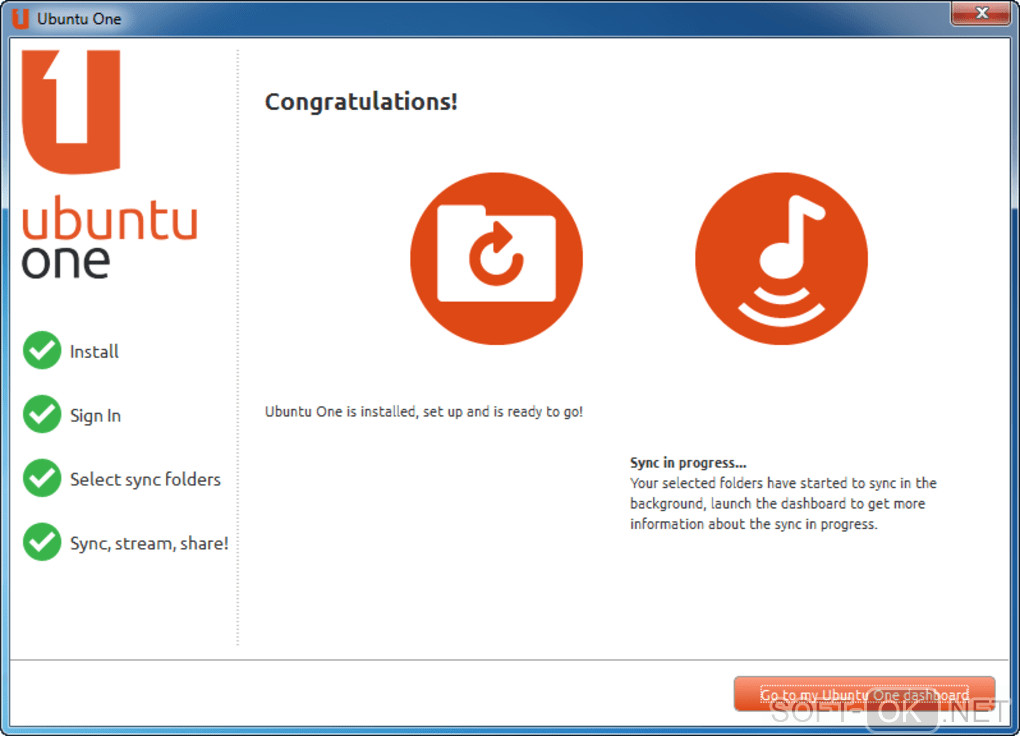Click the Ubuntu One title bar icon
This screenshot has width=1020, height=736.
[x=20, y=18]
